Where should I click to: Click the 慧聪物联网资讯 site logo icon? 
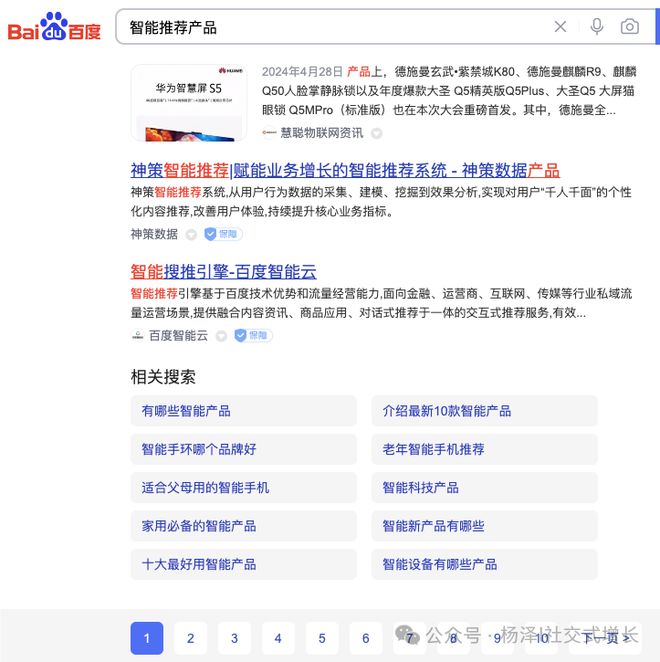(269, 133)
